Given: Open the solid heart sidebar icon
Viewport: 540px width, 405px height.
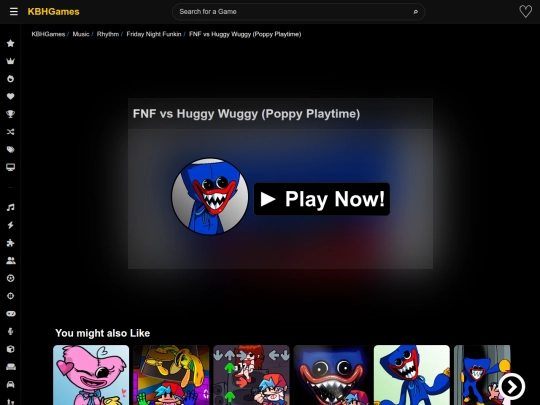Looking at the screenshot, I should tap(11, 96).
